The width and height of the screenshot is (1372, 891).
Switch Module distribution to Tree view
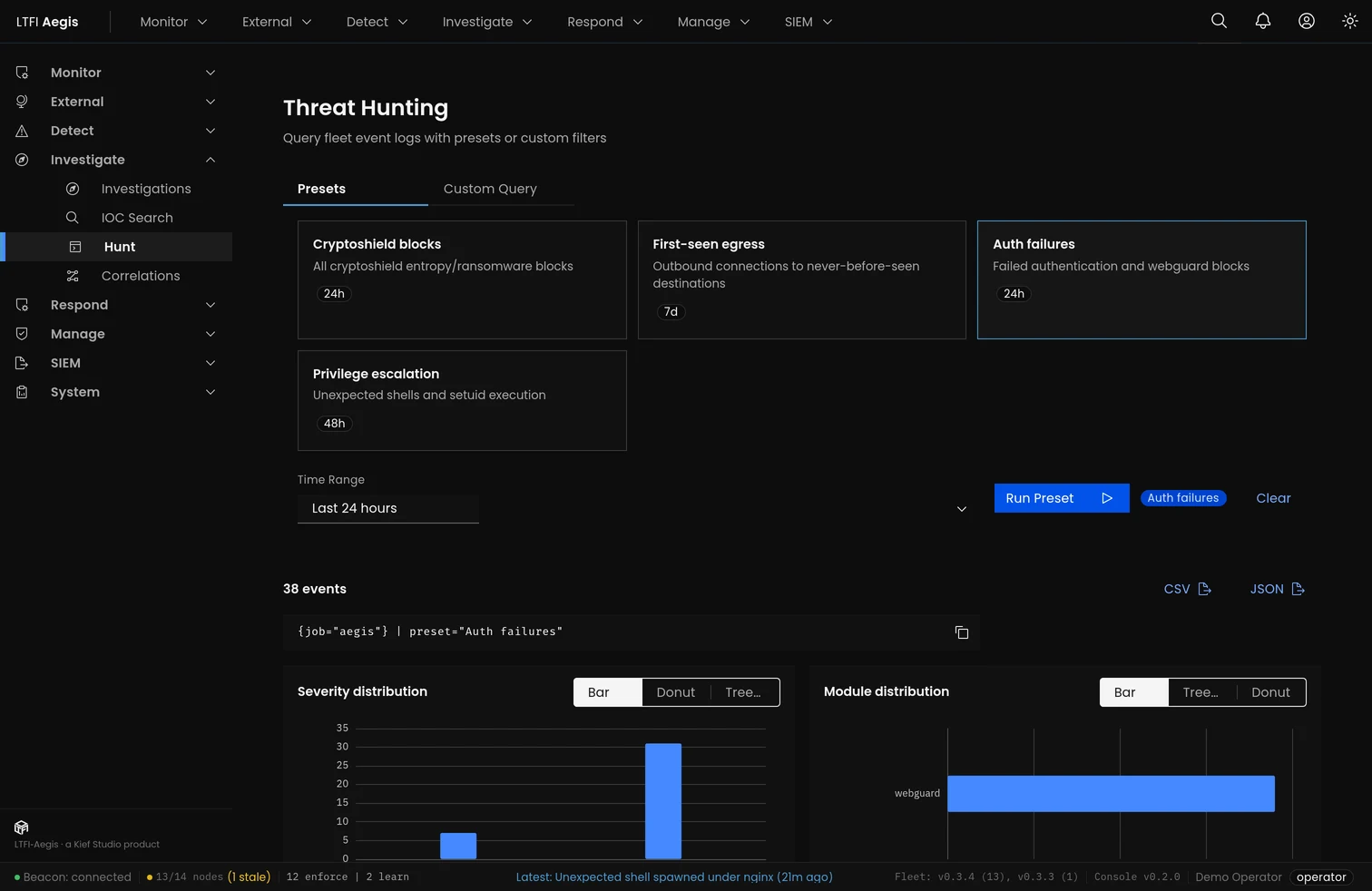[1202, 692]
